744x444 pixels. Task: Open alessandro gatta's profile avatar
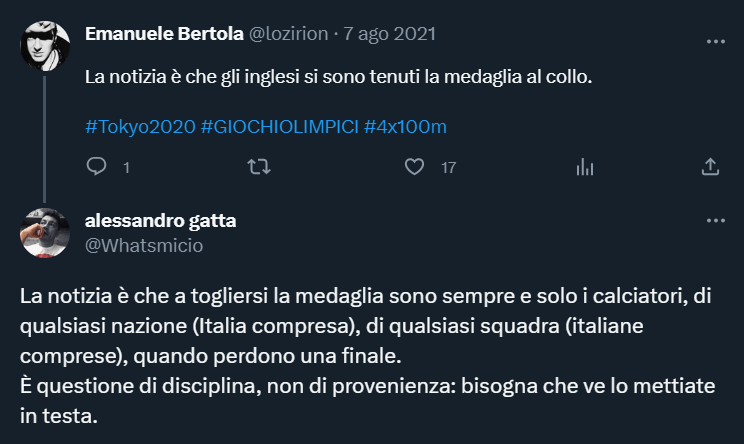[45, 233]
